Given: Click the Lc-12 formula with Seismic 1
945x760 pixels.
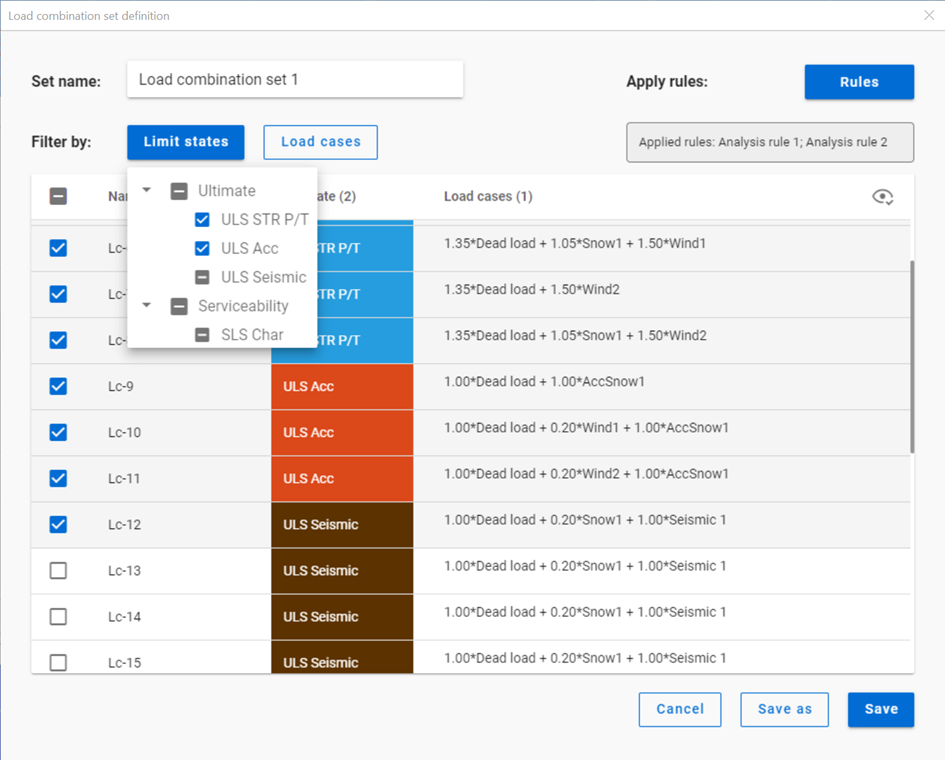Looking at the screenshot, I should (585, 520).
